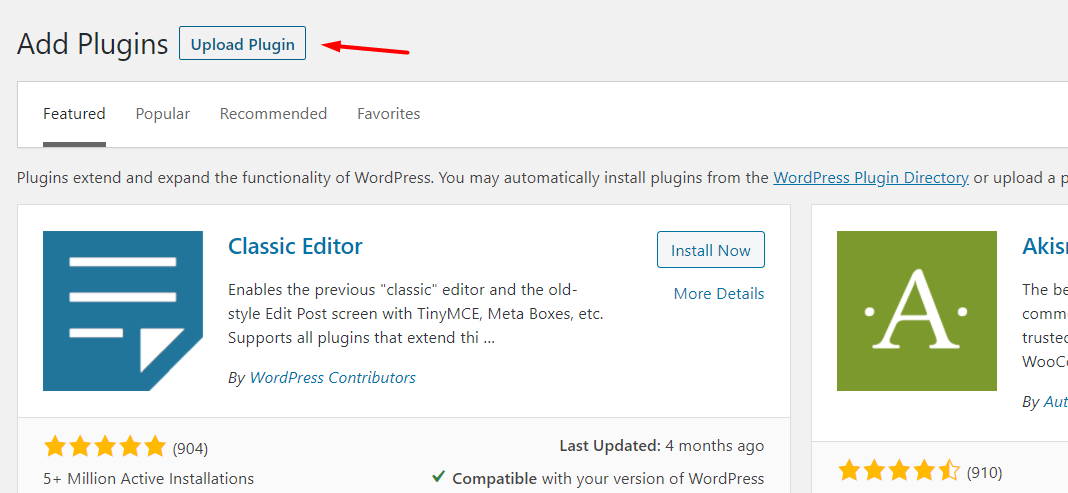Screen dimensions: 1068x493
Task: View More Details for Classic Editor
Action: pos(719,293)
